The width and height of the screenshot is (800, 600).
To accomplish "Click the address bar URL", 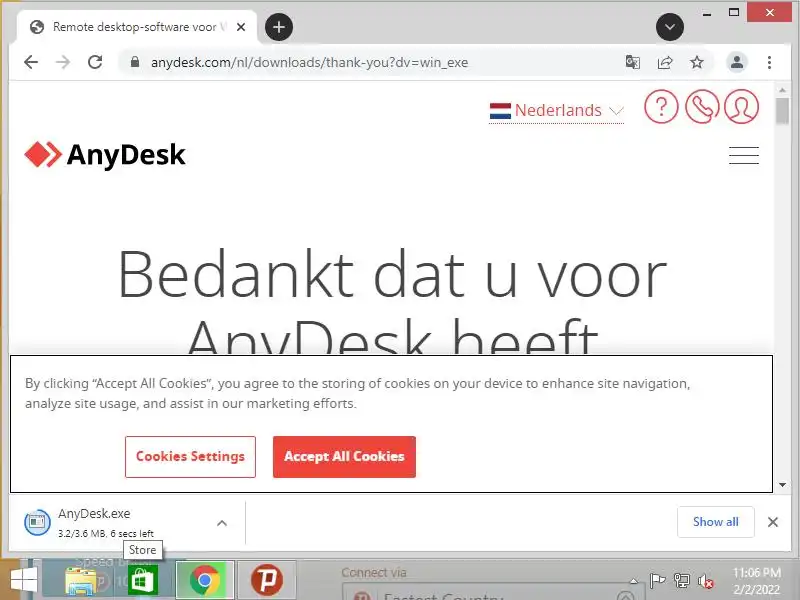I will pos(309,62).
